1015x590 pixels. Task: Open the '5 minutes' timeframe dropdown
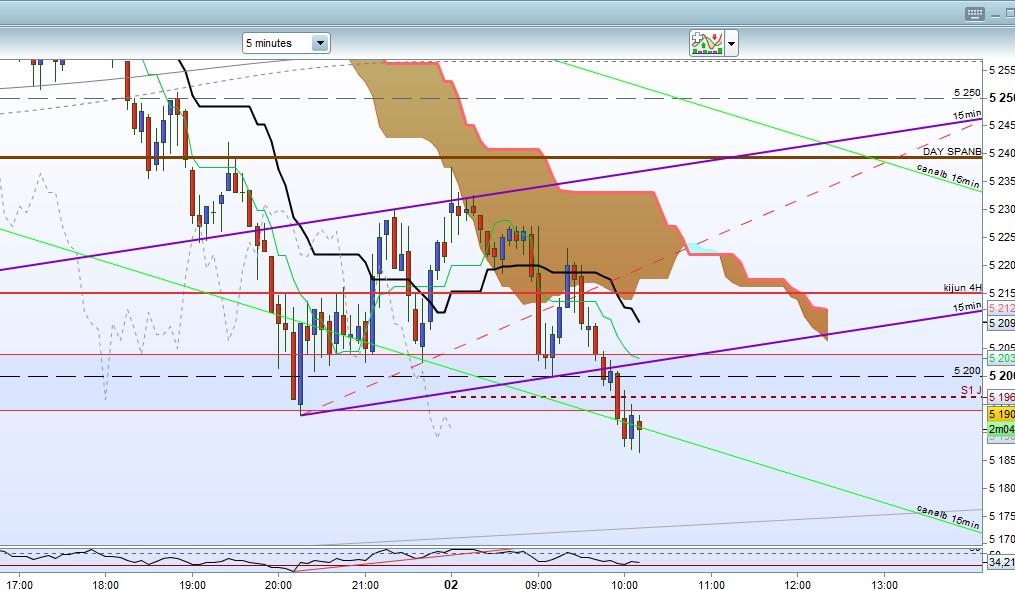click(286, 43)
